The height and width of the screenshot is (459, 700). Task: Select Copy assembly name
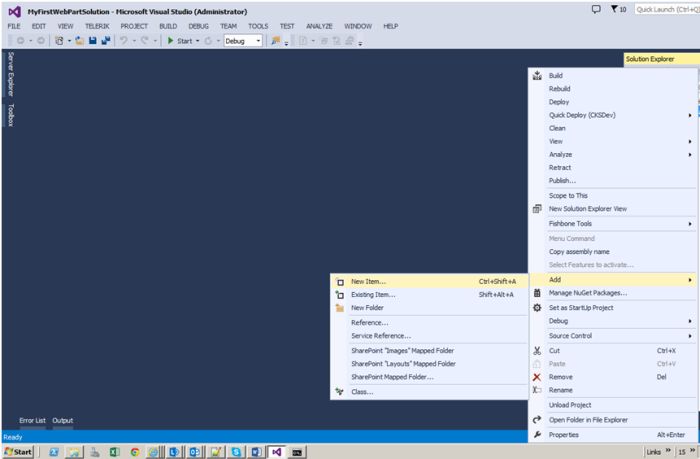579,252
